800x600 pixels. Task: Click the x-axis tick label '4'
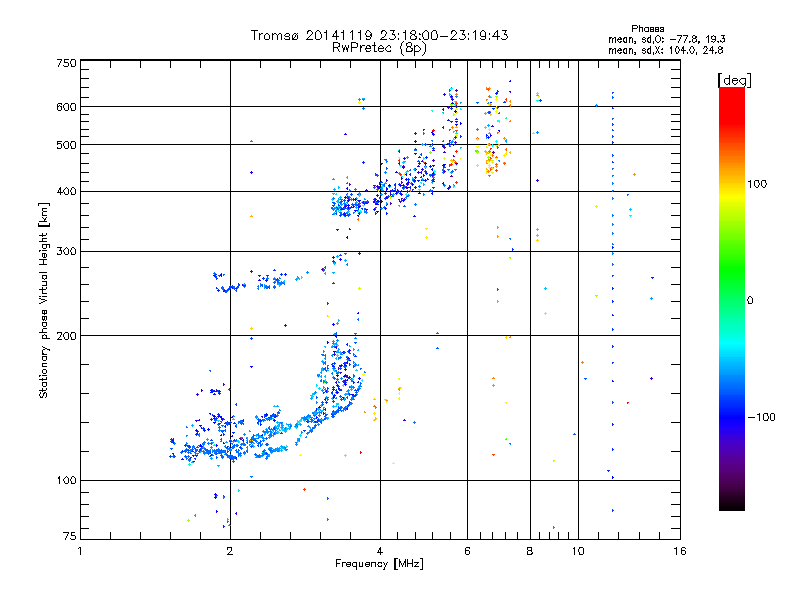tap(380, 551)
